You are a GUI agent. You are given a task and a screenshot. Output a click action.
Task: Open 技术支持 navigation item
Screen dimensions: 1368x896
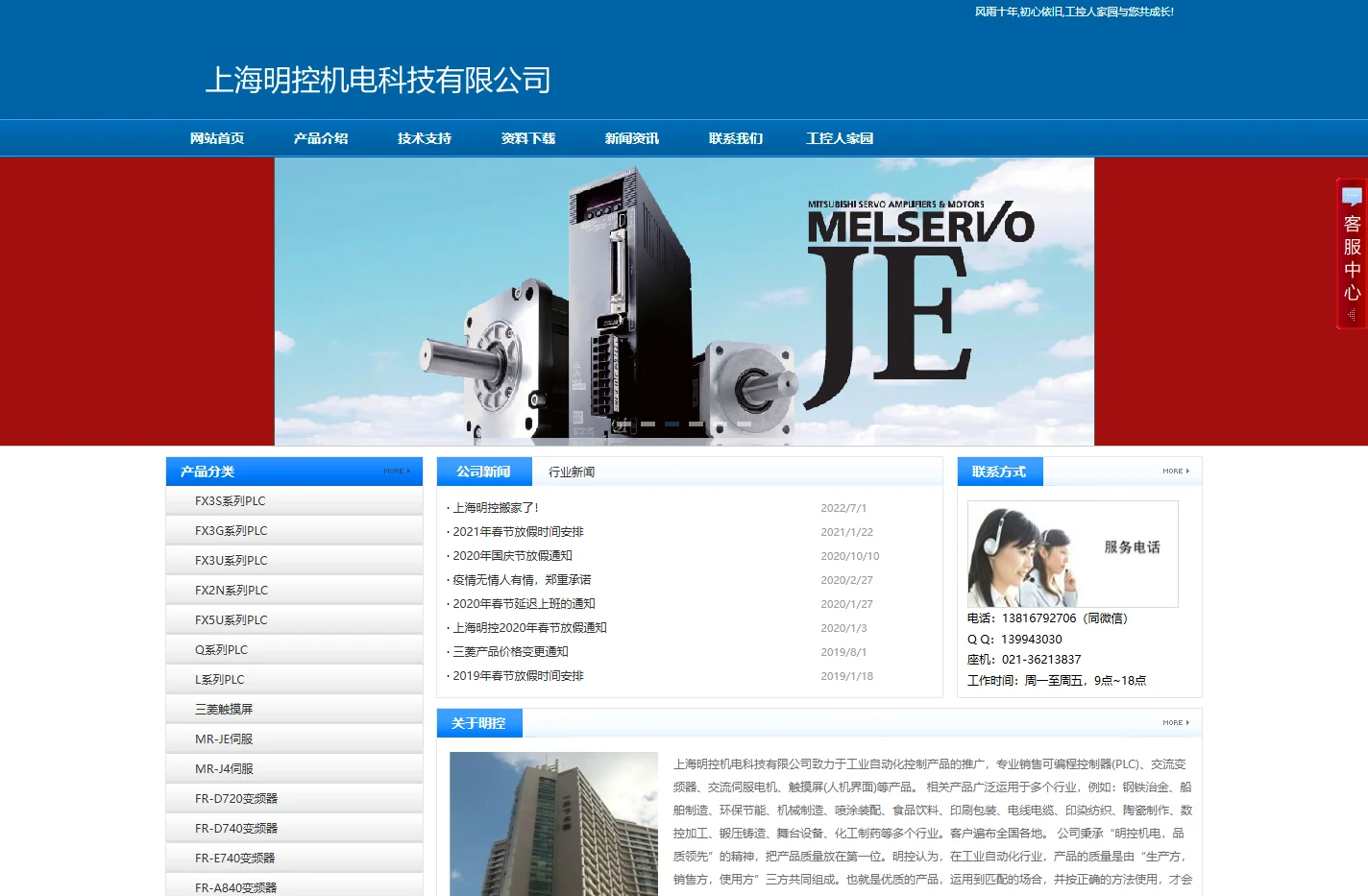click(x=425, y=138)
